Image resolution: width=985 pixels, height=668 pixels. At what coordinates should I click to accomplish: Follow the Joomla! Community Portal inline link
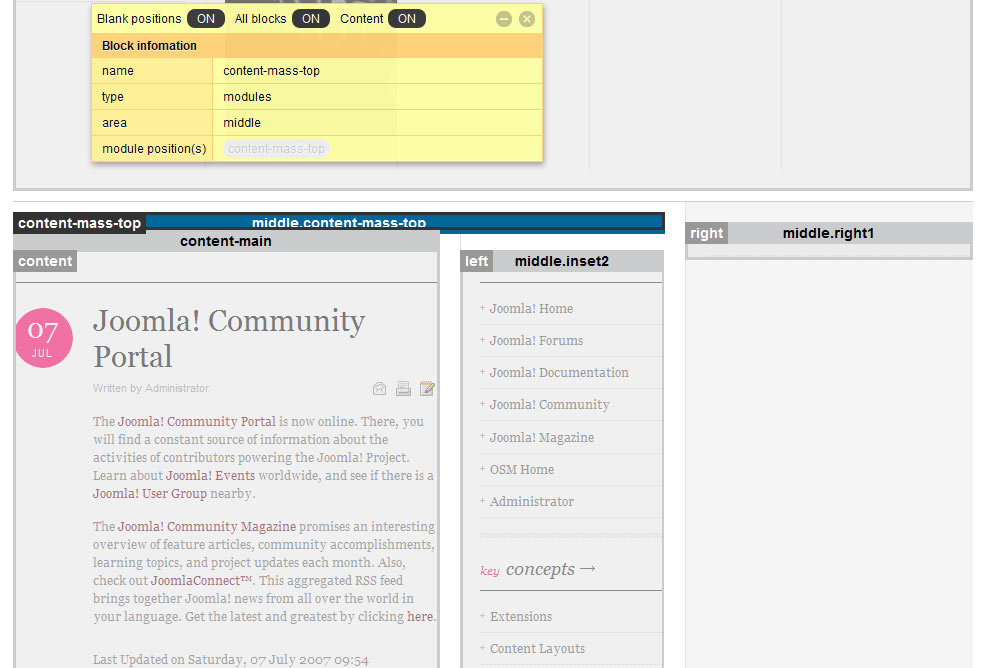point(197,422)
